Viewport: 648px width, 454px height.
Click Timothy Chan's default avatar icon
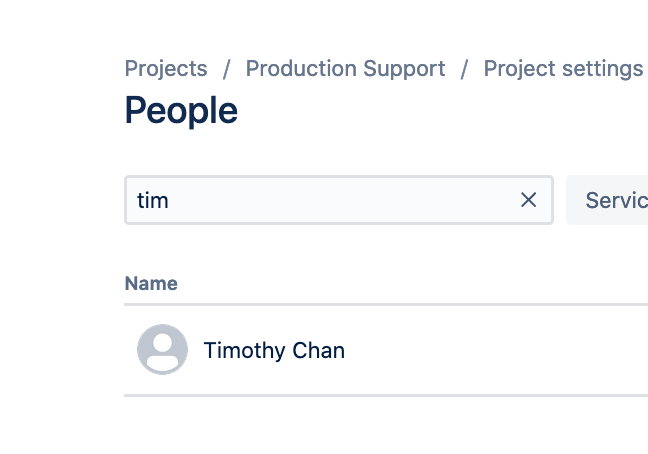(x=162, y=349)
